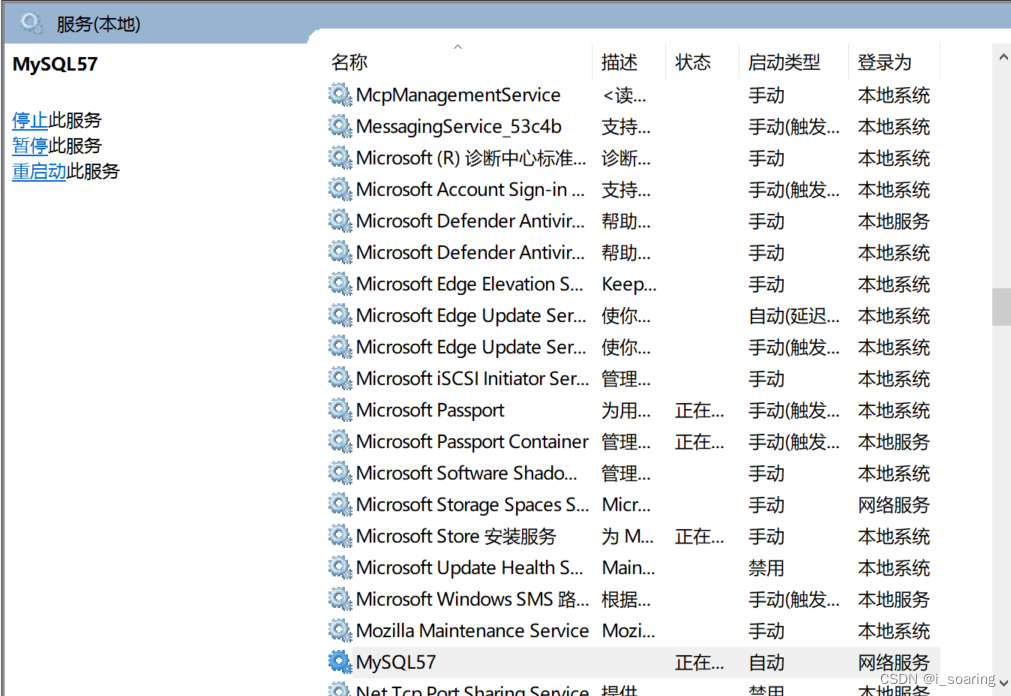Click 禁用 startup type of Microsoft Update Health

(x=766, y=568)
